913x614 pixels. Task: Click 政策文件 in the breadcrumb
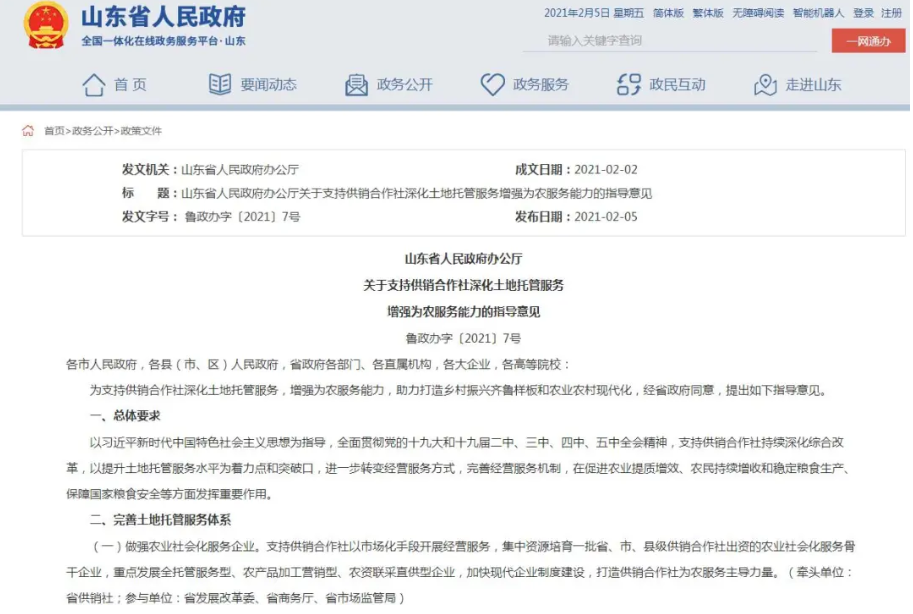click(140, 131)
